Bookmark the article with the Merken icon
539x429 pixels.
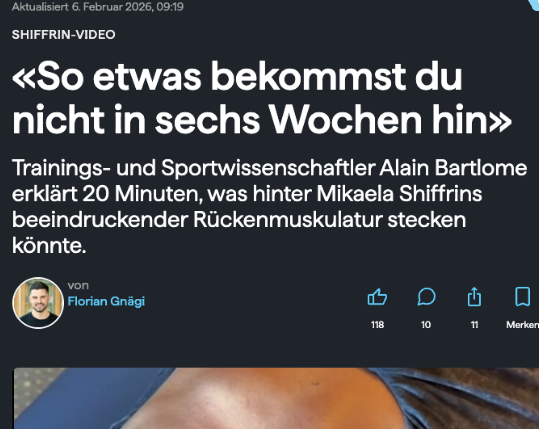522,297
